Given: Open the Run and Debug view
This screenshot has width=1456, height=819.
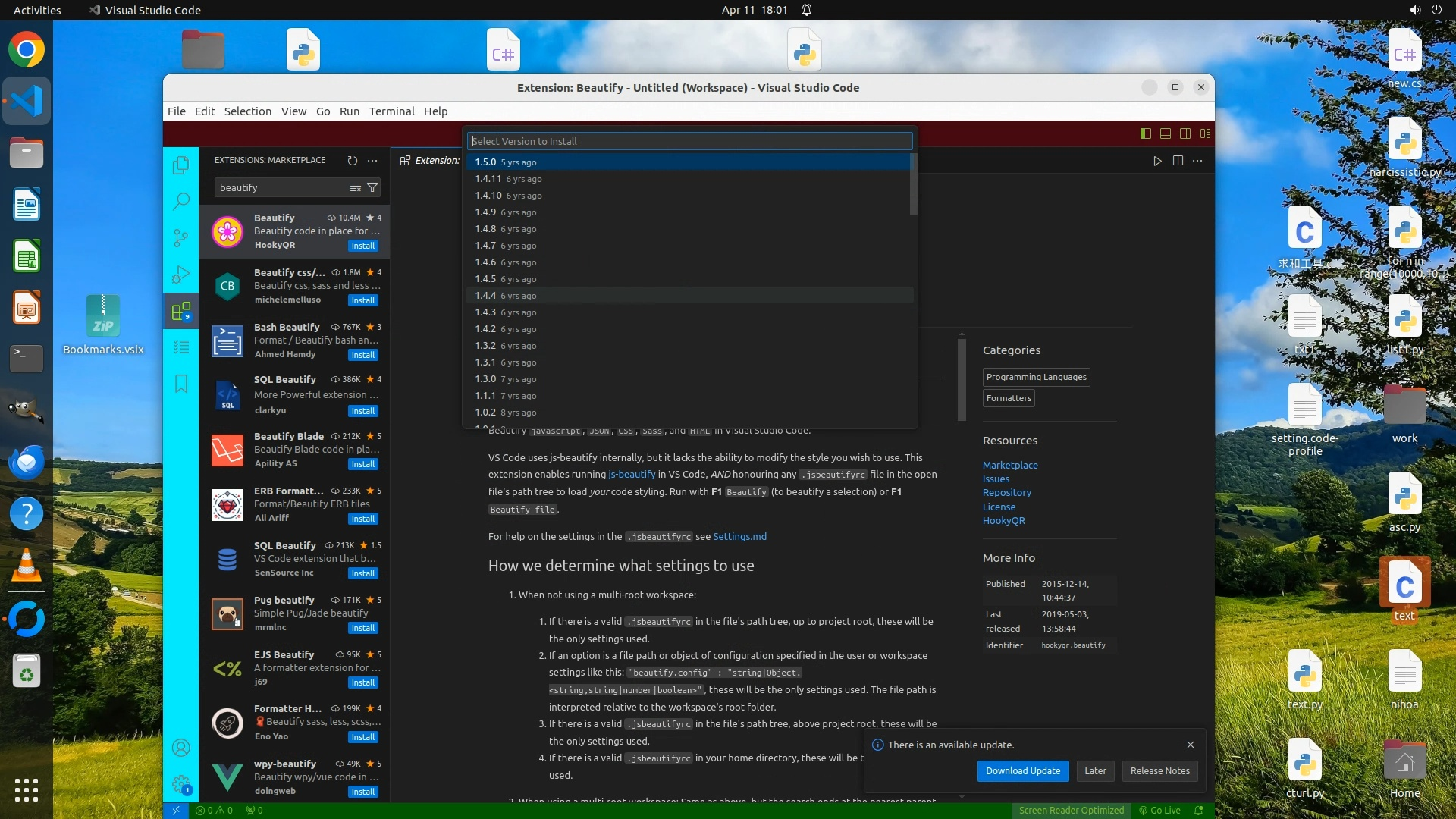Looking at the screenshot, I should 180,274.
